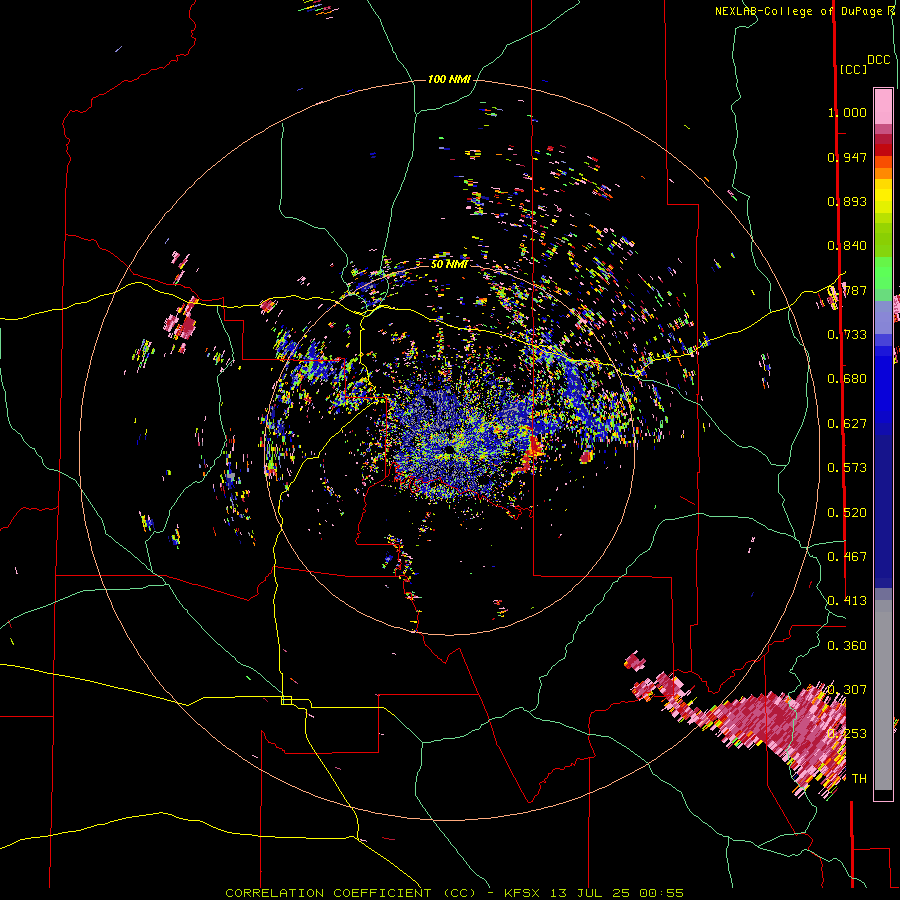Select the 0.520 scale value
This screenshot has width=900, height=900.
(x=847, y=513)
